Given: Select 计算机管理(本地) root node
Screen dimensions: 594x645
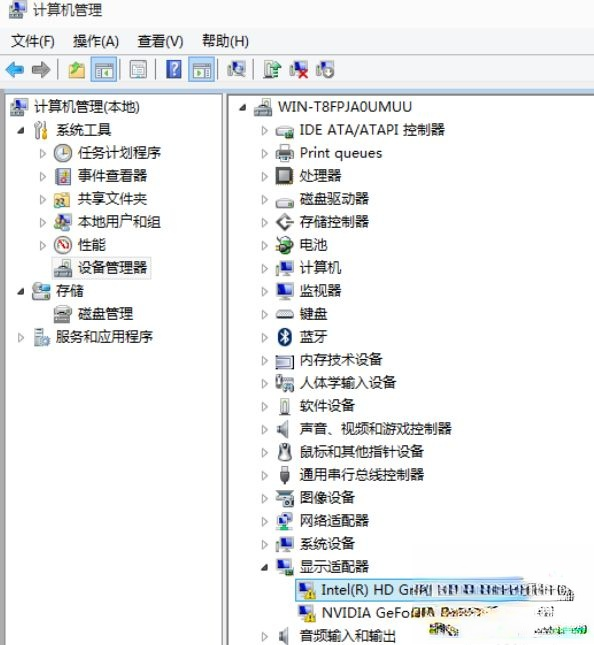Looking at the screenshot, I should [86, 107].
